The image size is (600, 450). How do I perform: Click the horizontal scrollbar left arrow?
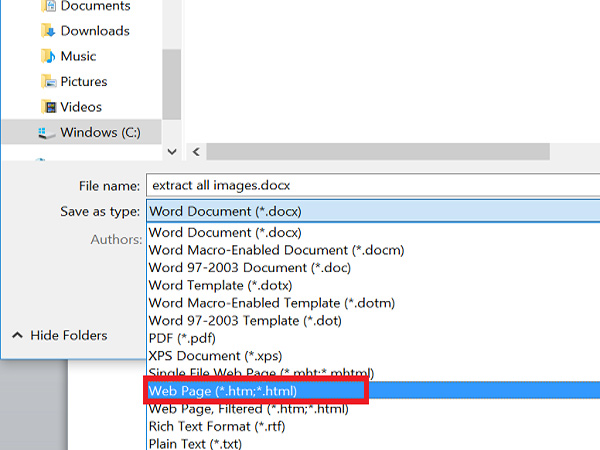point(196,152)
